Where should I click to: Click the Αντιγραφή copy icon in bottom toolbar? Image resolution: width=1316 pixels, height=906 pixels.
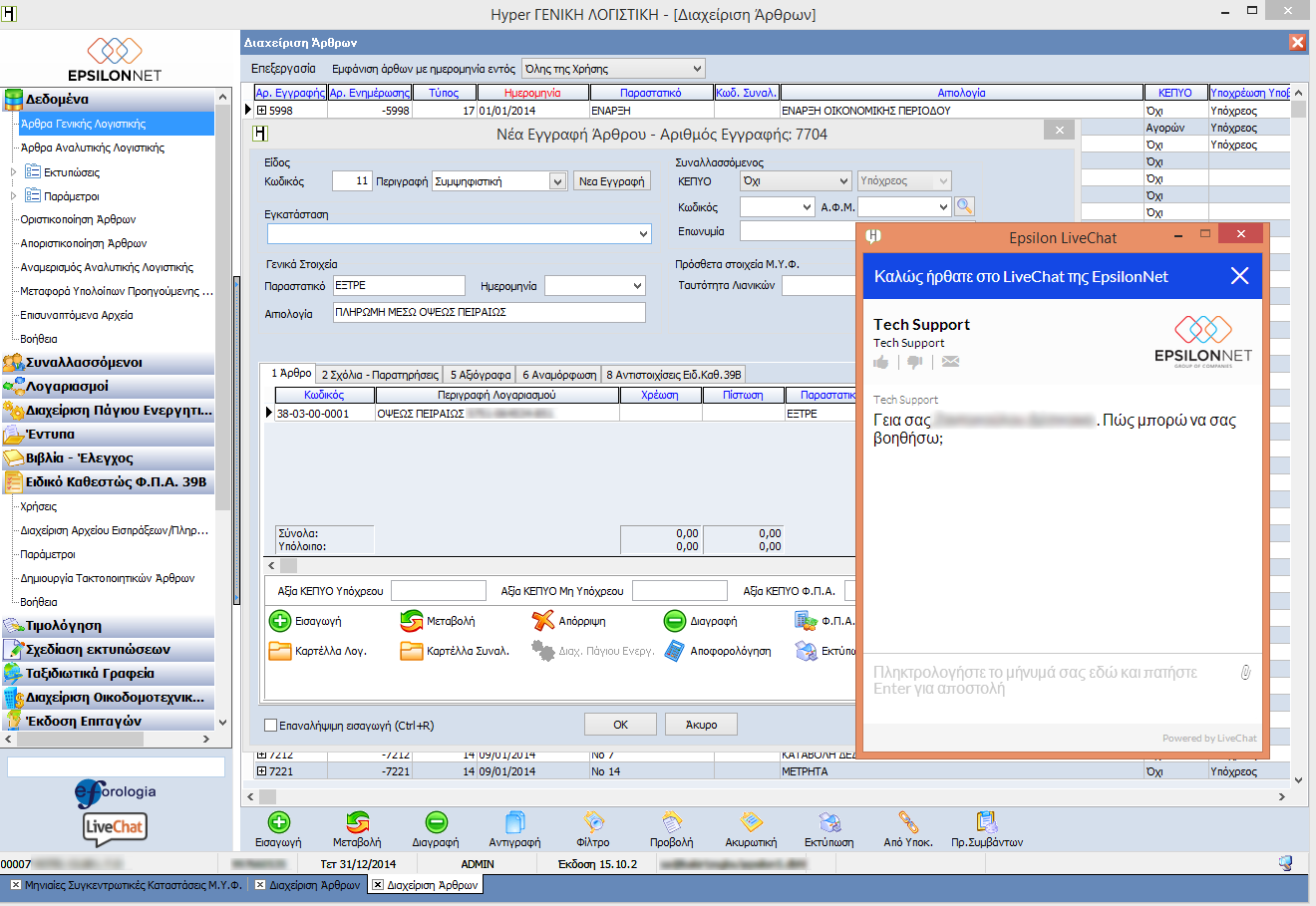click(x=514, y=822)
